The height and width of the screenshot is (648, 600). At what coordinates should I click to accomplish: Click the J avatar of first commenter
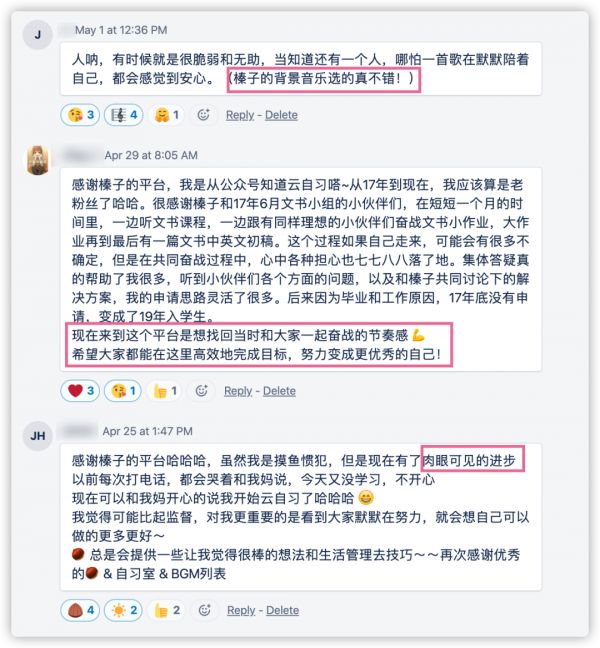[x=38, y=34]
